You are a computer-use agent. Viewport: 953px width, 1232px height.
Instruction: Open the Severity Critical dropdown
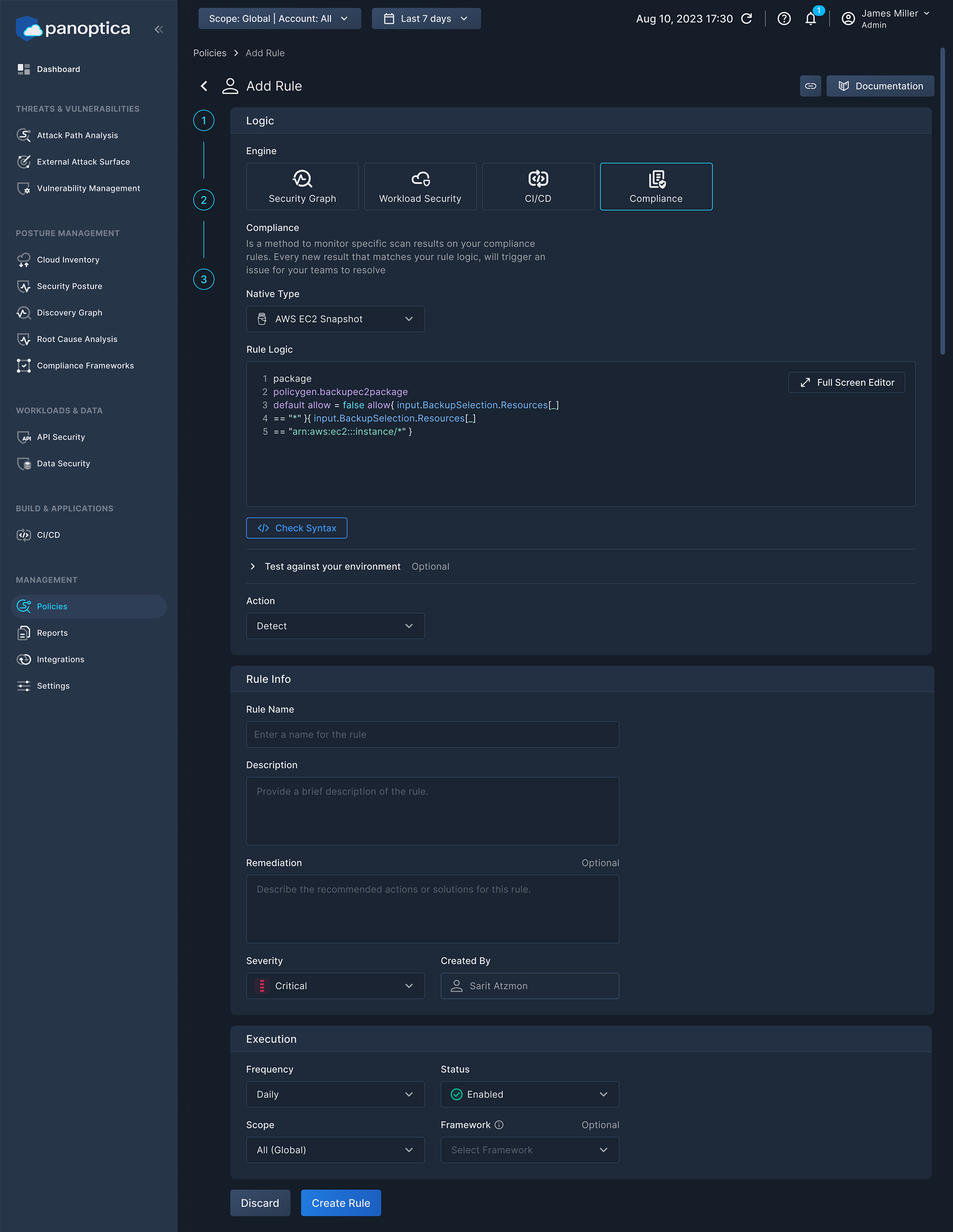[x=335, y=986]
